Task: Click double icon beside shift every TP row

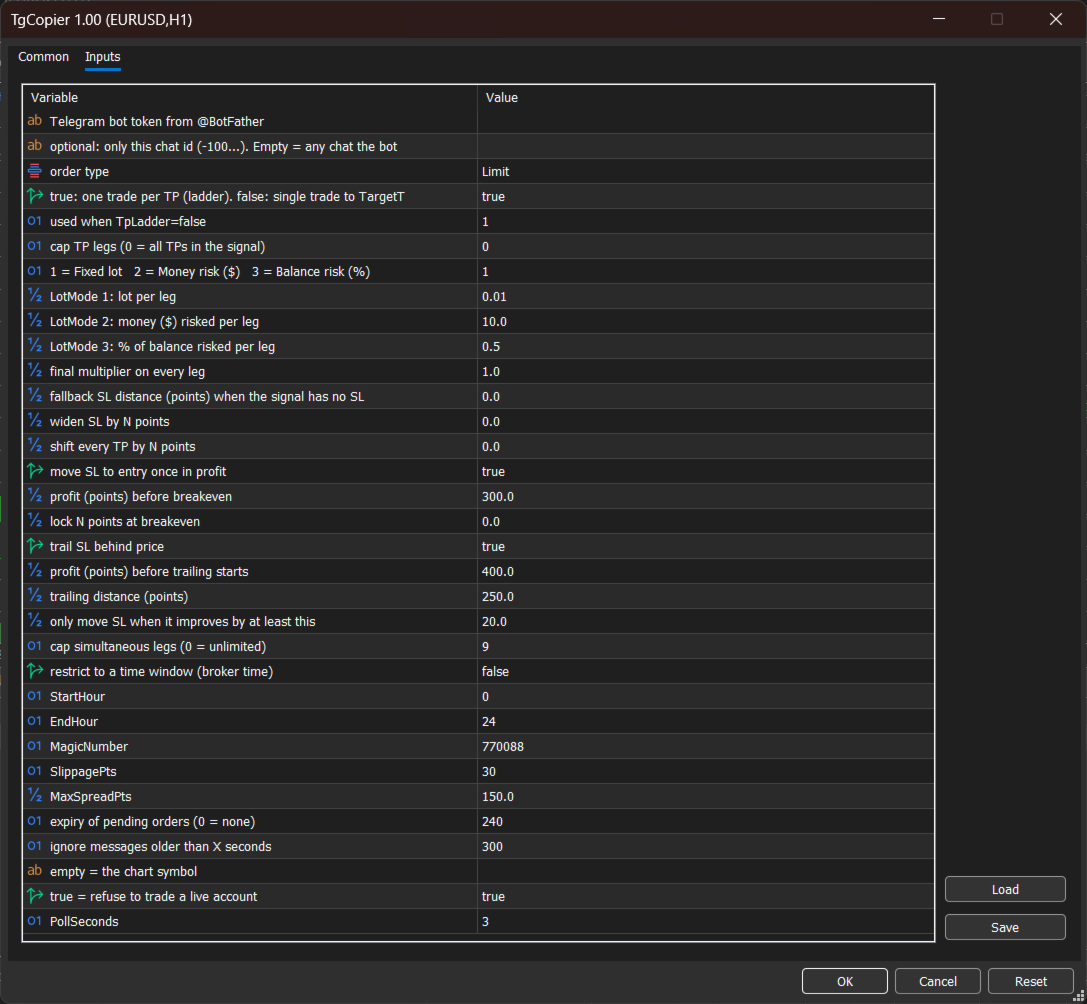Action: [35, 446]
